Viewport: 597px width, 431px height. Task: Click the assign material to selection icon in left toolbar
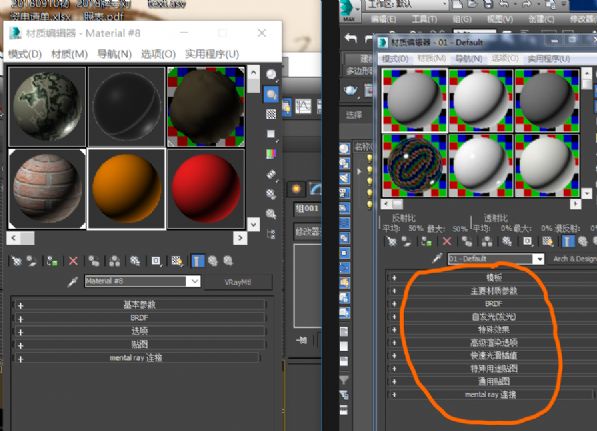click(x=52, y=261)
